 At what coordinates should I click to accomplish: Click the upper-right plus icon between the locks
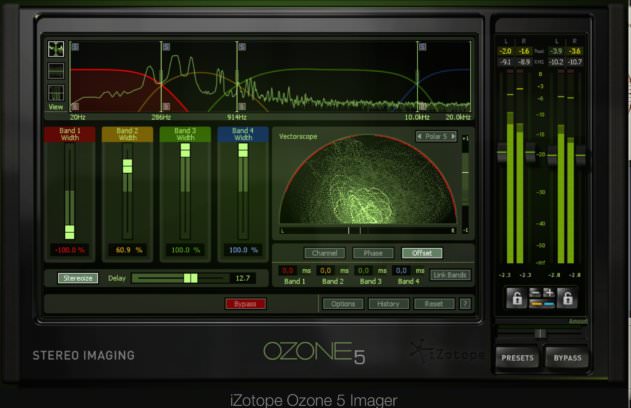pyautogui.click(x=549, y=293)
